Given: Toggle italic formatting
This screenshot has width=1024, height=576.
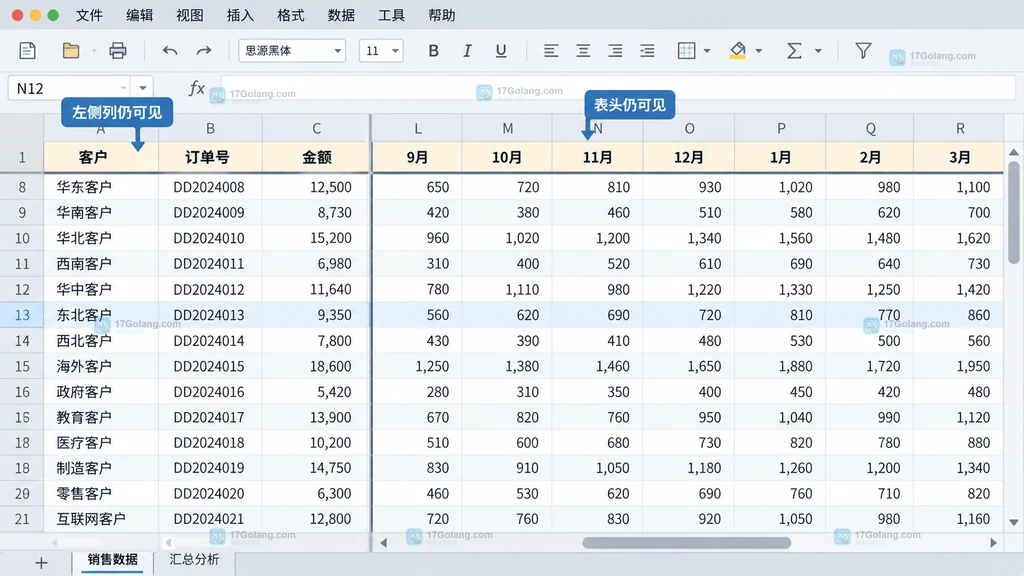Looking at the screenshot, I should pyautogui.click(x=467, y=50).
